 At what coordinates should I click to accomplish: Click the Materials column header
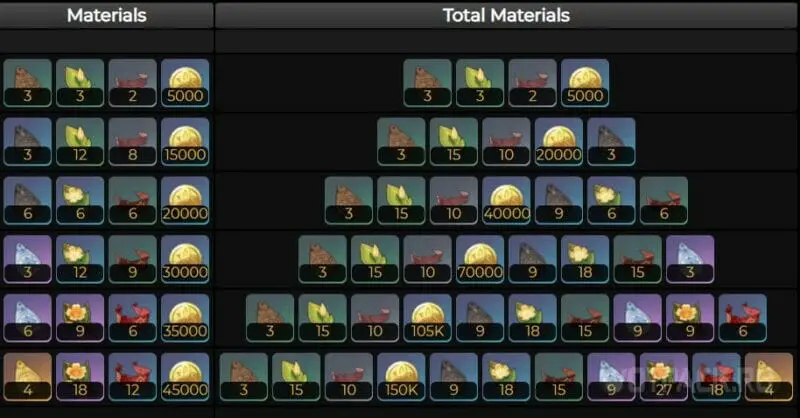tap(107, 15)
